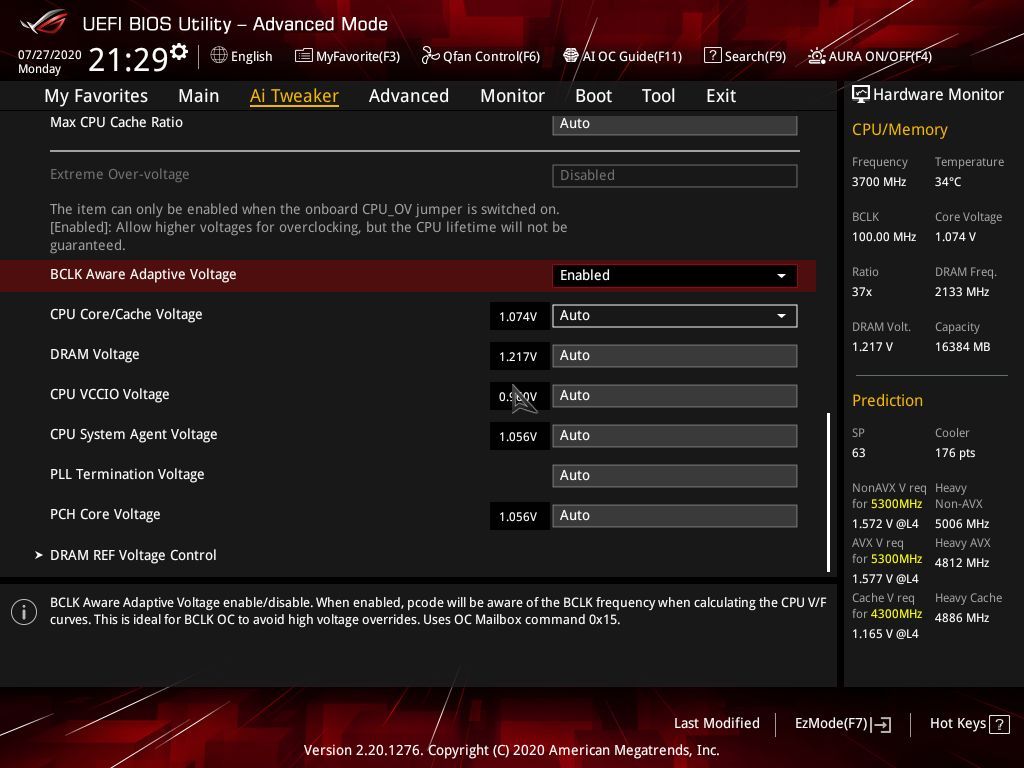Click the 1.056V PCH Core voltage reading
This screenshot has width=1024, height=768.
[x=518, y=517]
